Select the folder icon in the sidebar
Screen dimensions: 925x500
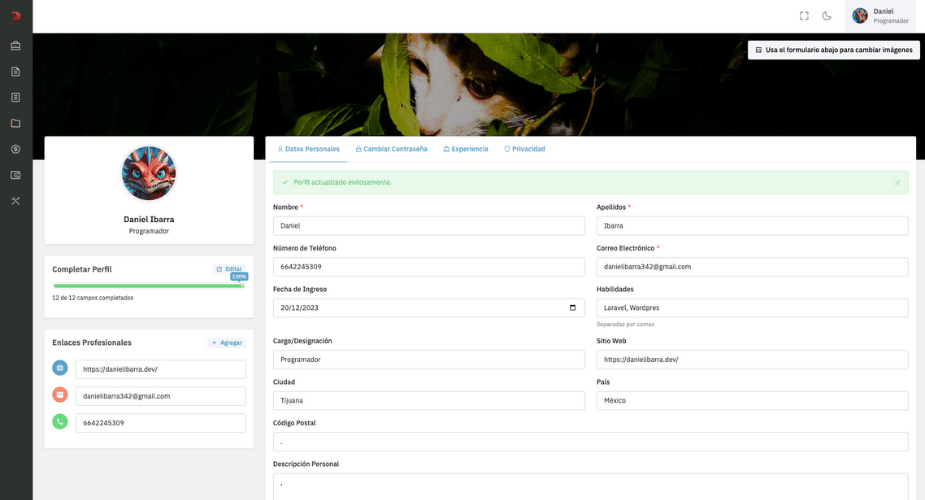coord(15,123)
